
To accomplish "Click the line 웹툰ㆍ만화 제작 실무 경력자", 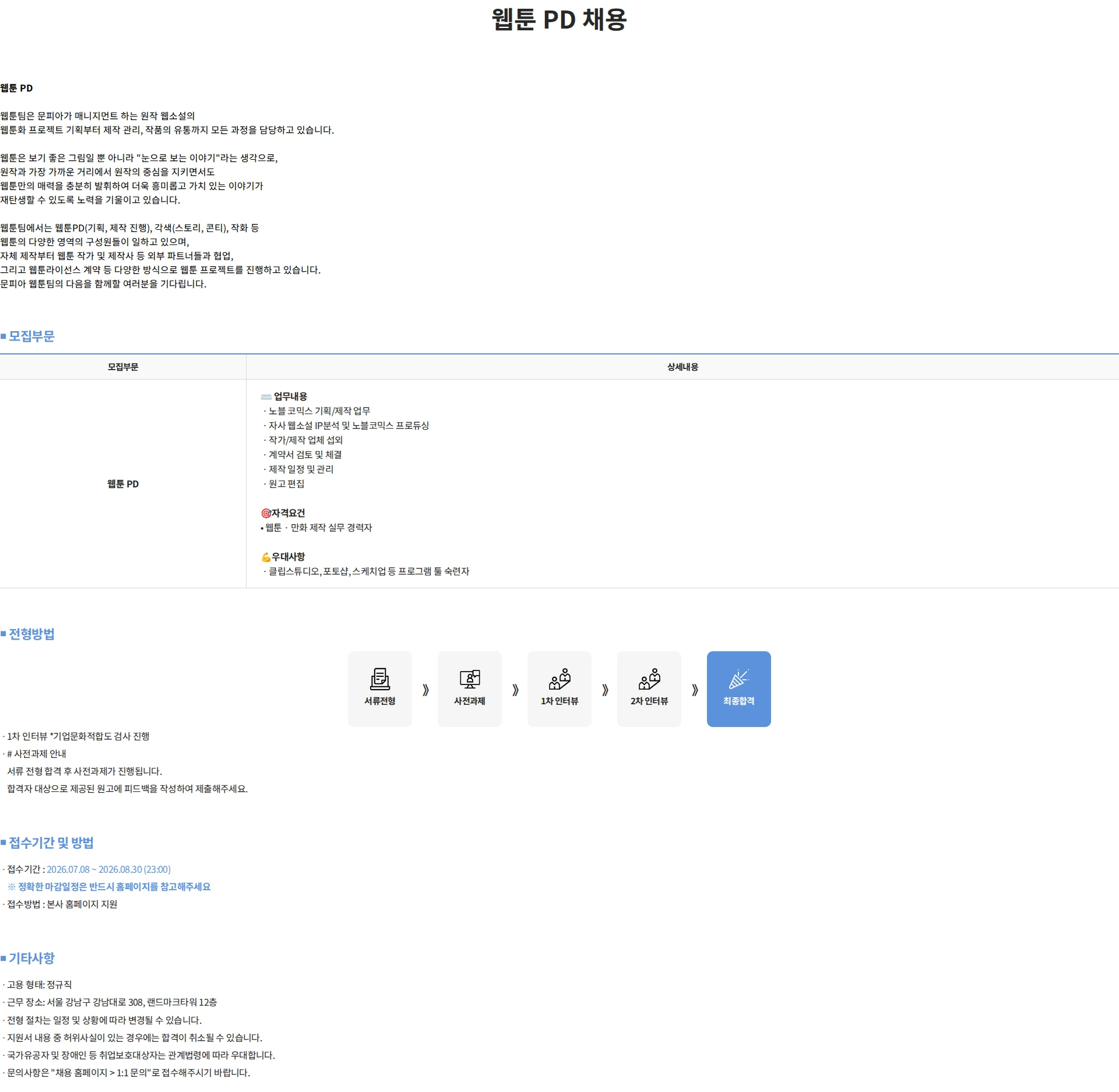I will coord(318,528).
